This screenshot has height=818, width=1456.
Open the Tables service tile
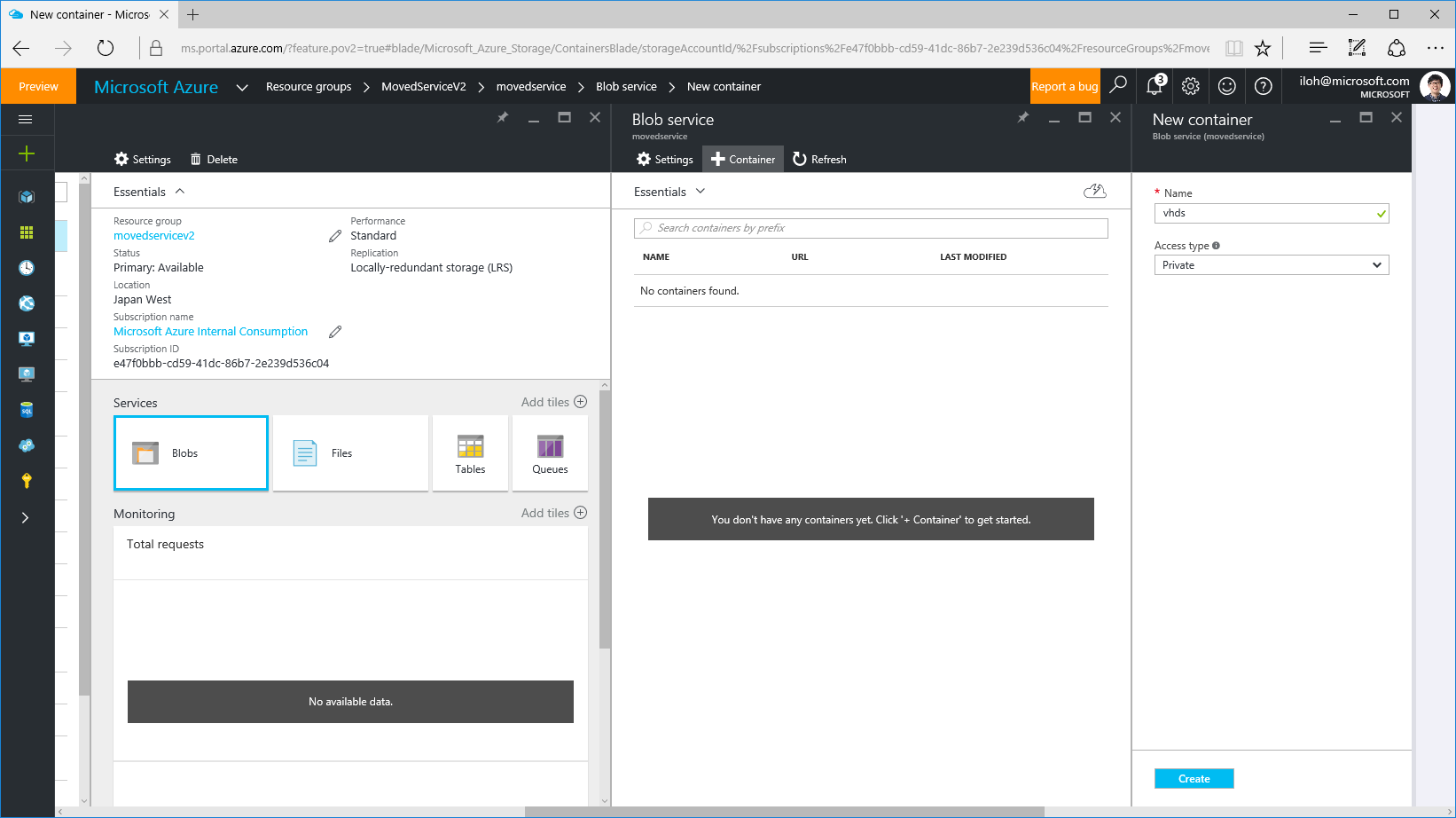coord(470,453)
